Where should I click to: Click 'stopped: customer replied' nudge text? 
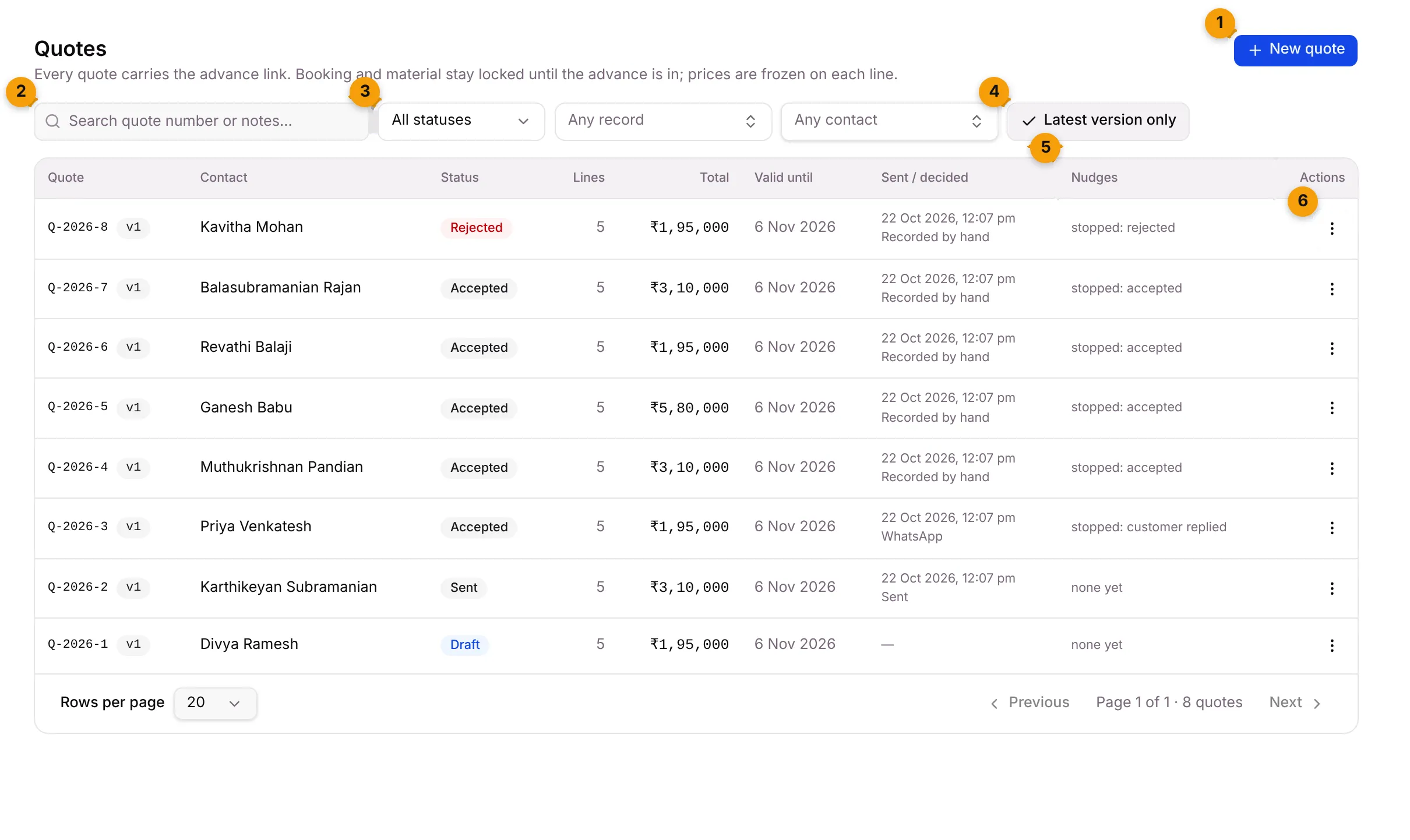click(1148, 527)
